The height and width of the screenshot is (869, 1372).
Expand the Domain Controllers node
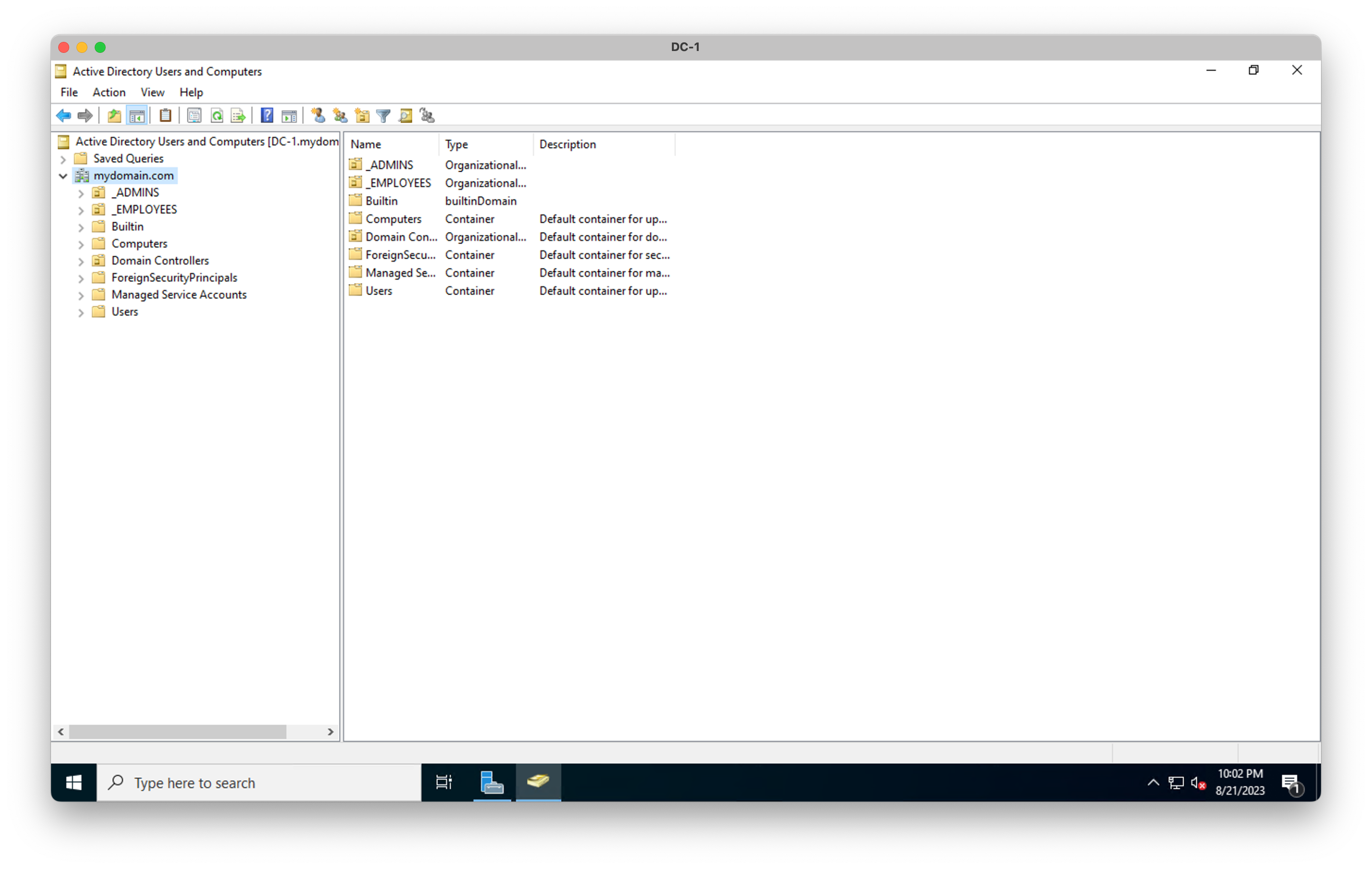point(81,261)
